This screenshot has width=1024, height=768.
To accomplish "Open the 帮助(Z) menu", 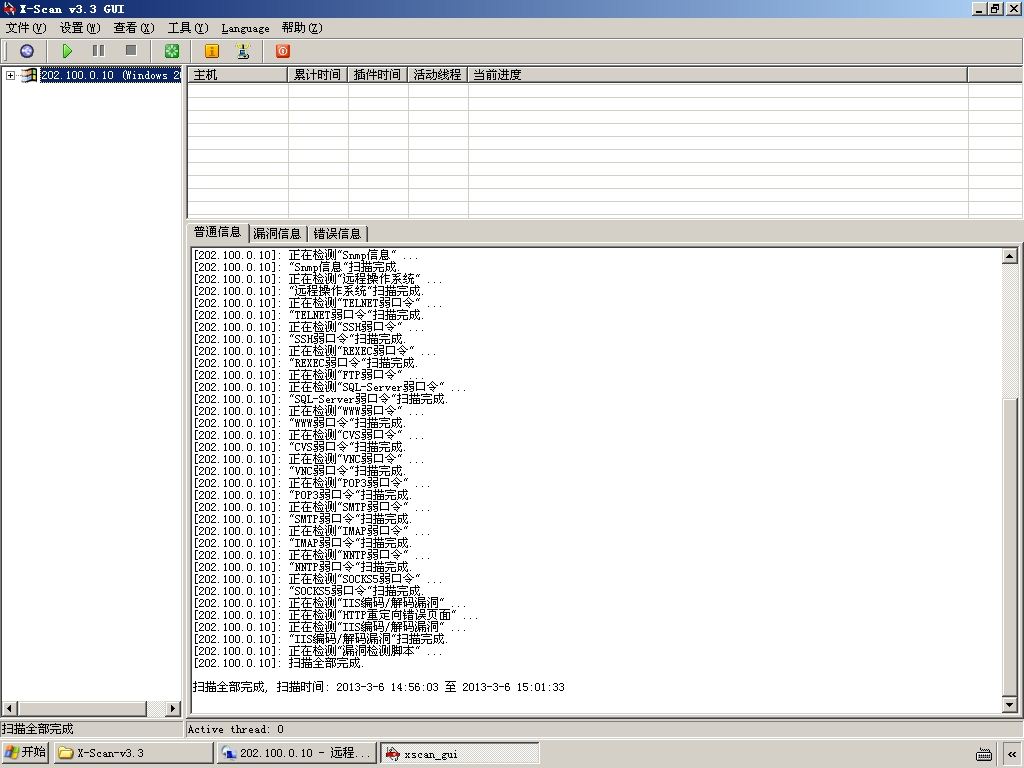I will point(302,27).
